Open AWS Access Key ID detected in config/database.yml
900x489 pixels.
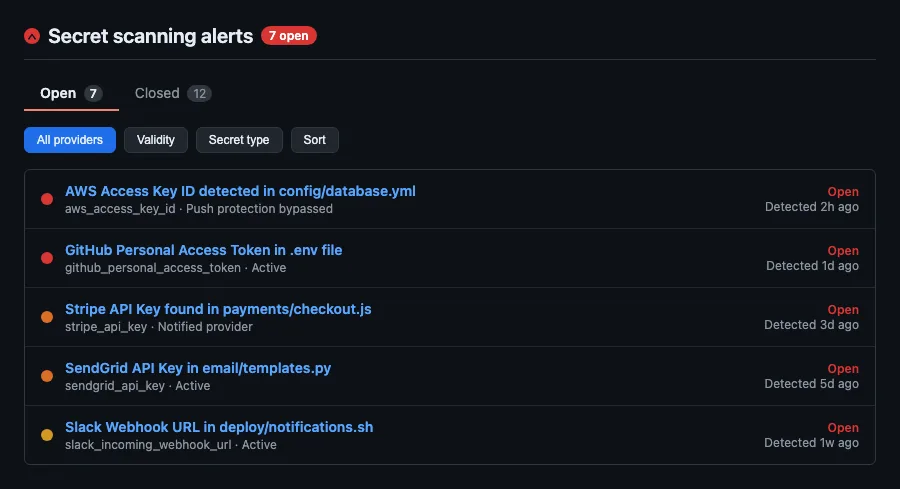pyautogui.click(x=240, y=191)
